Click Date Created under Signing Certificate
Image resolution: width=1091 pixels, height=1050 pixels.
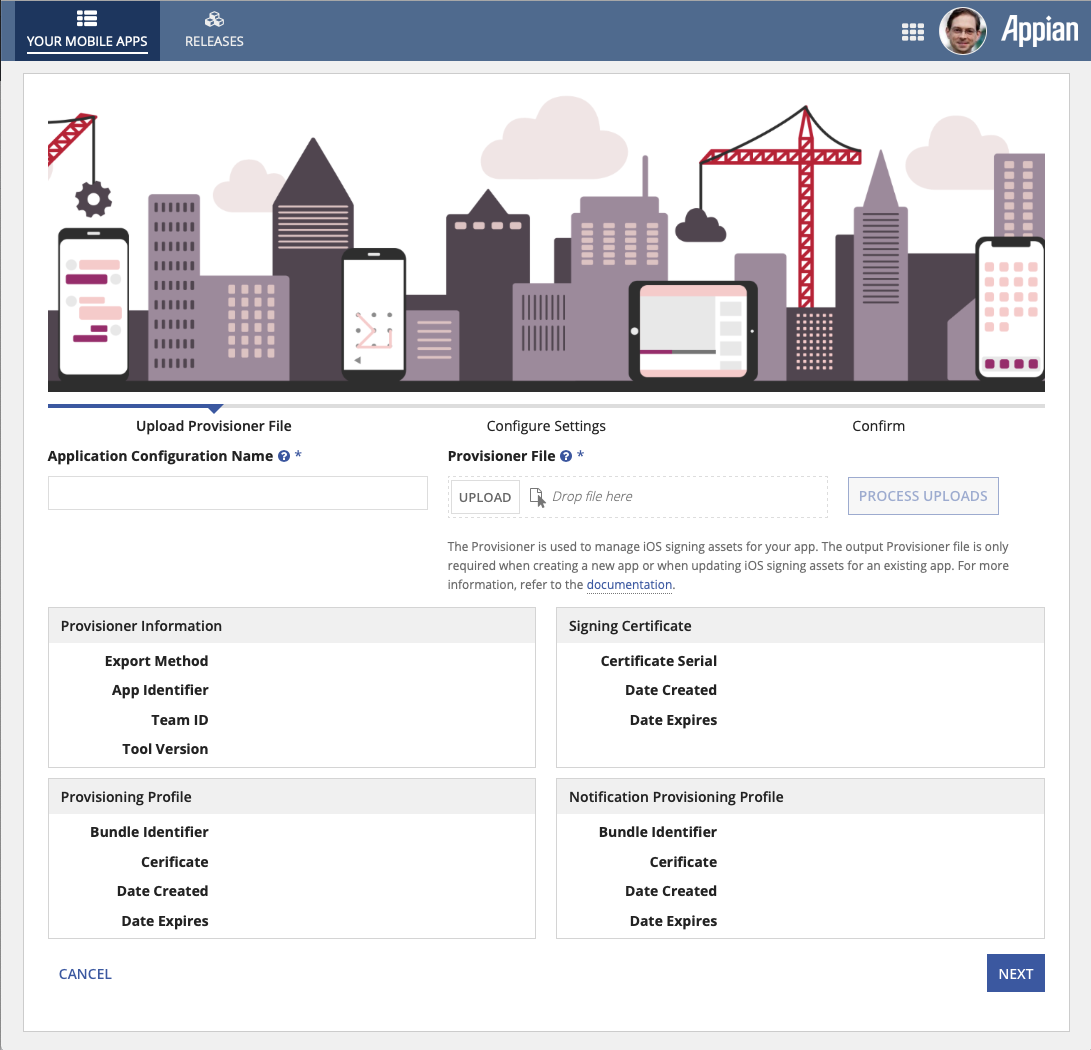pos(671,690)
